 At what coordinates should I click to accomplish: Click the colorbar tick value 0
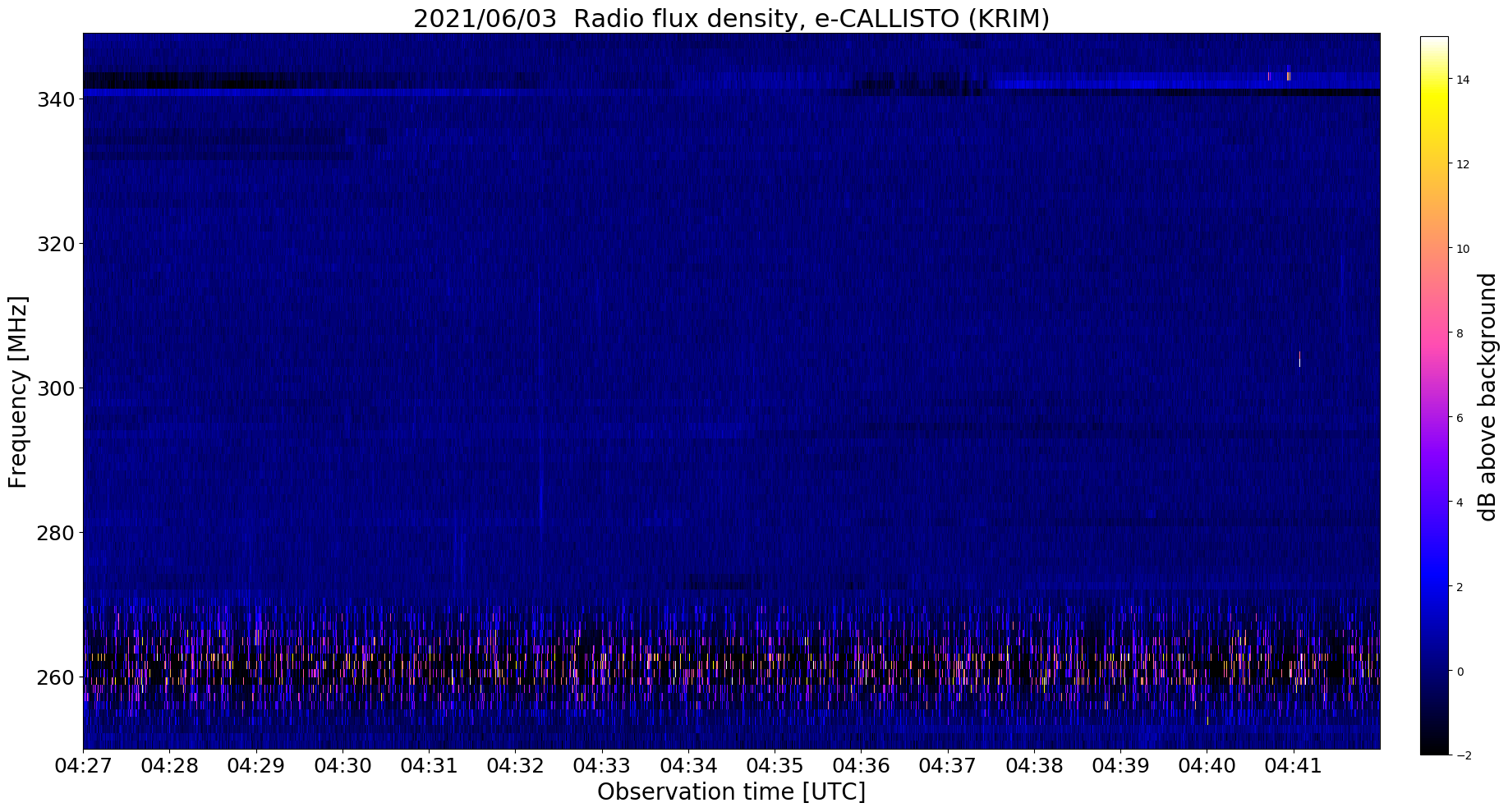coord(1460,672)
